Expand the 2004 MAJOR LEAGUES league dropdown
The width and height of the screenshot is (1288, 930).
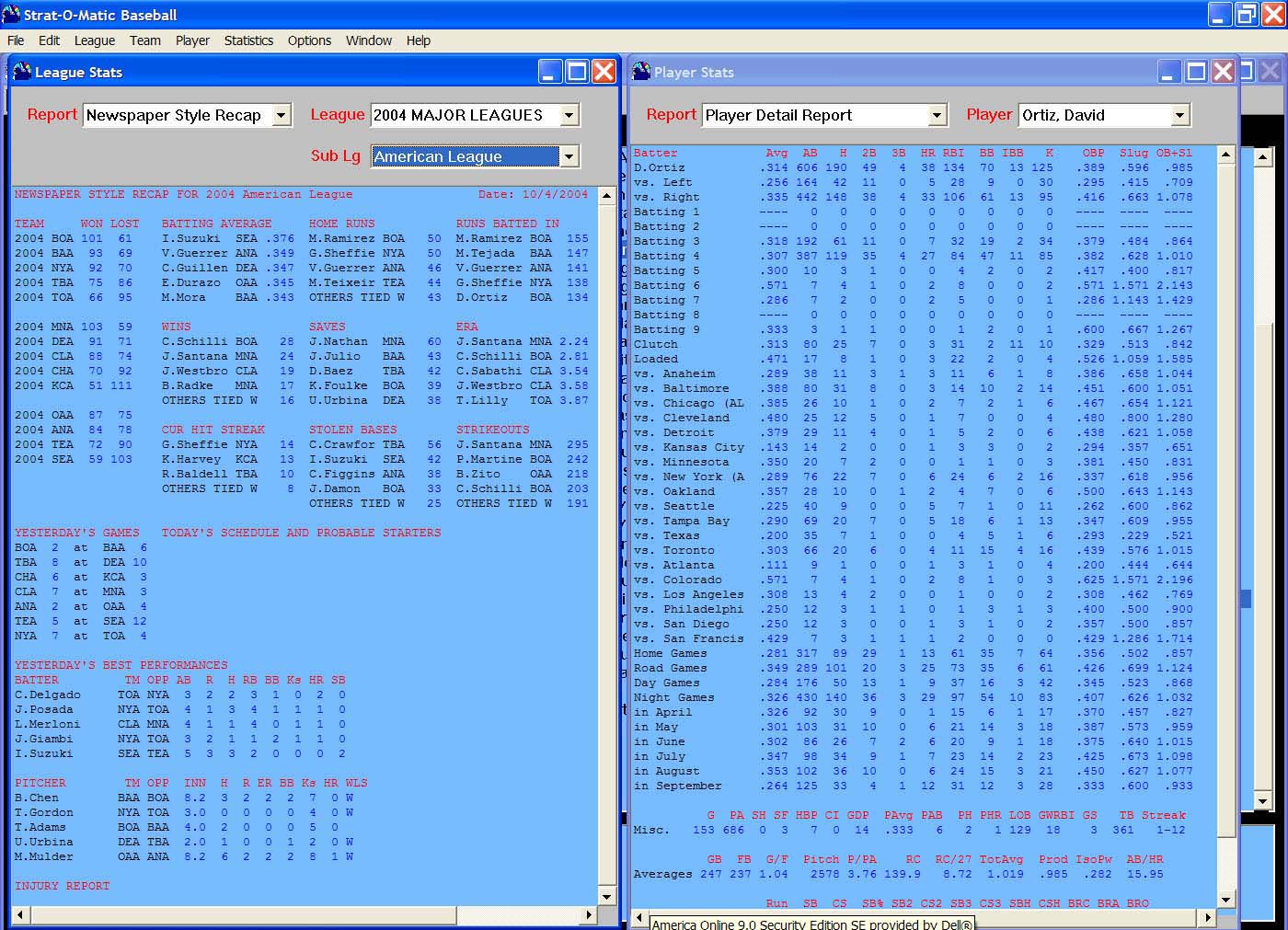(x=569, y=115)
